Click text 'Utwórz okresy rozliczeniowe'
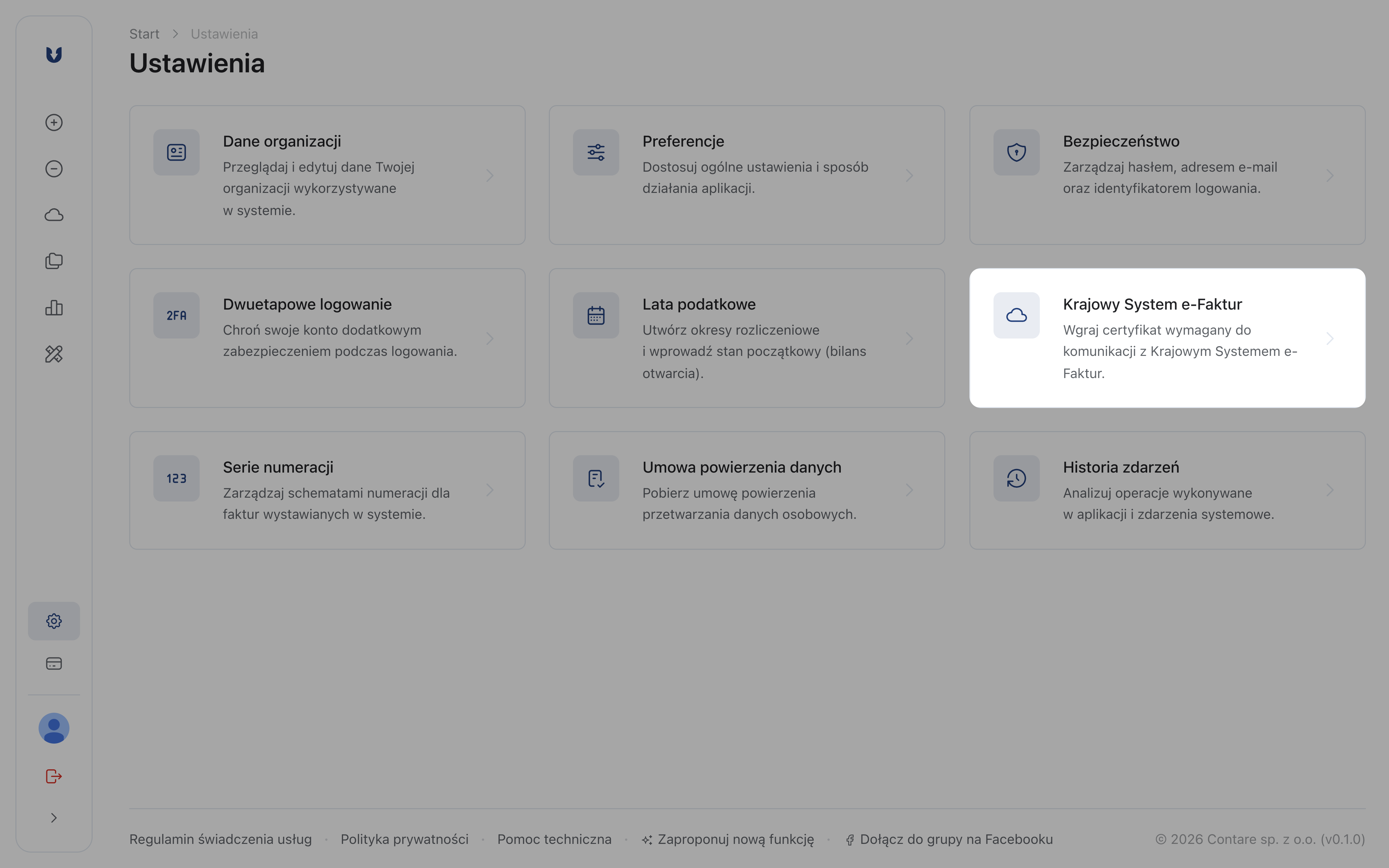This screenshot has width=1389, height=868. click(731, 330)
